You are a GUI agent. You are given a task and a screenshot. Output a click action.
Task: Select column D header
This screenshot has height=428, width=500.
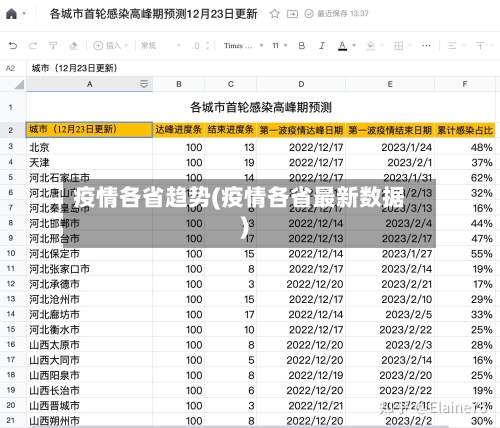tap(301, 84)
